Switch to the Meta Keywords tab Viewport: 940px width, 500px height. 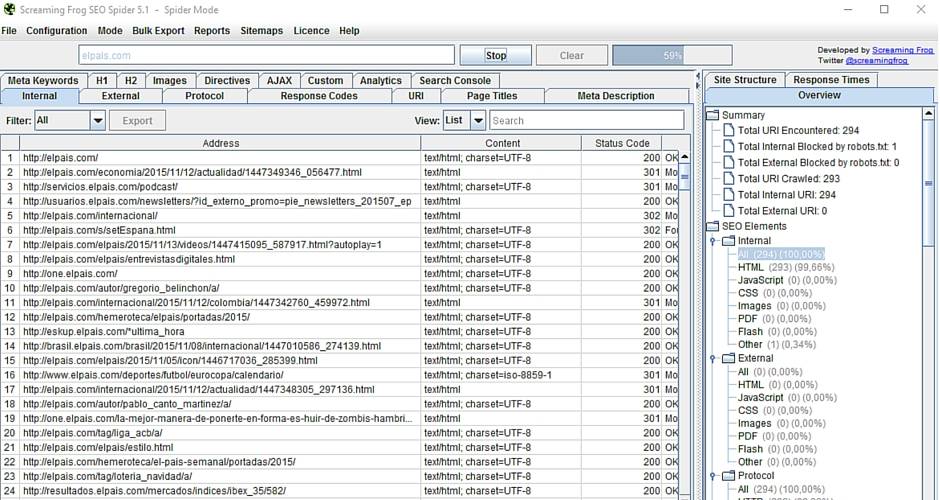tap(43, 80)
